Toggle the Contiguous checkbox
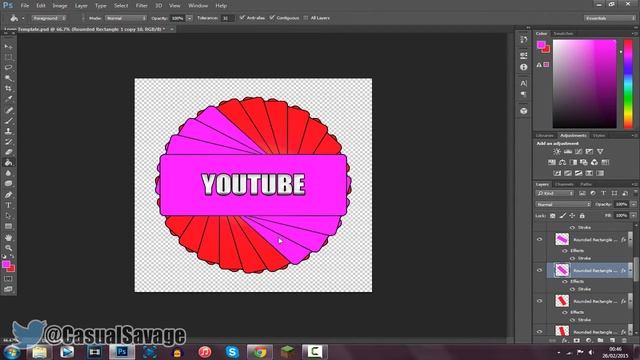Screen dimensions: 640x360 (x=272, y=18)
